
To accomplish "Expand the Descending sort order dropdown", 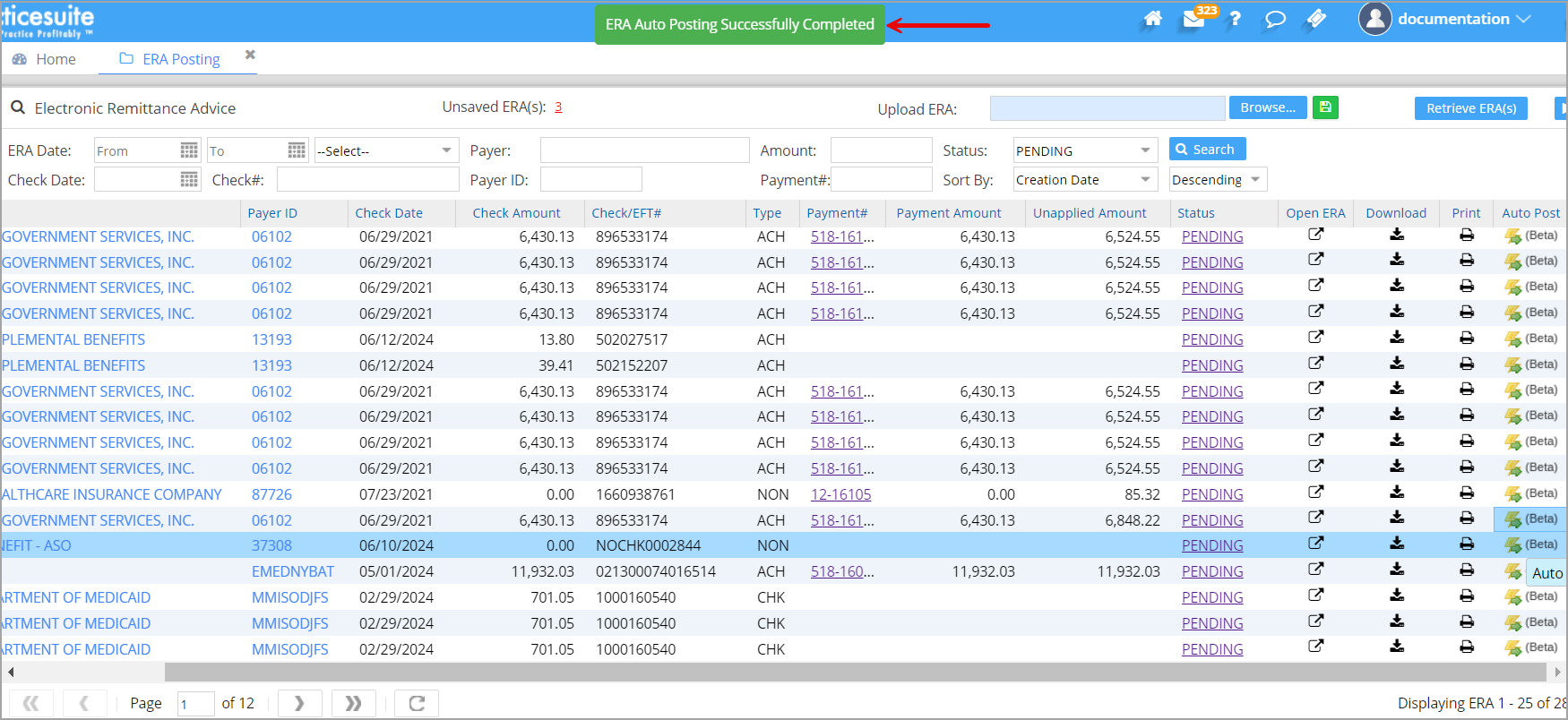I will 1255,180.
